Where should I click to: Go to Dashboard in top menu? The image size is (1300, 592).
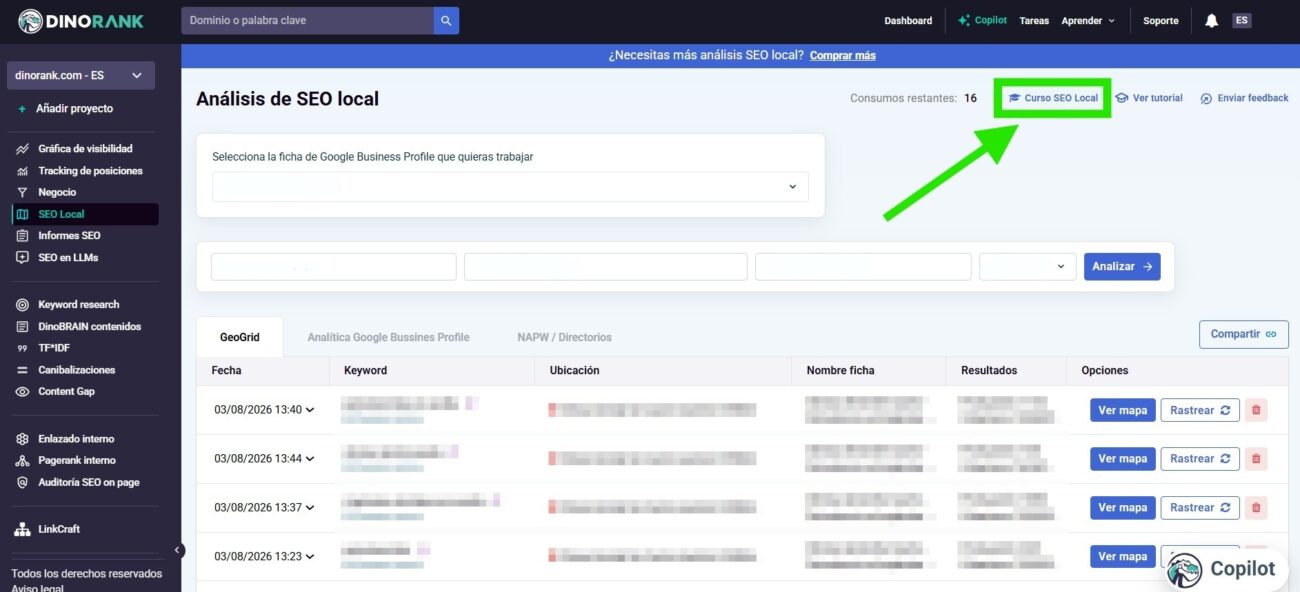[908, 20]
